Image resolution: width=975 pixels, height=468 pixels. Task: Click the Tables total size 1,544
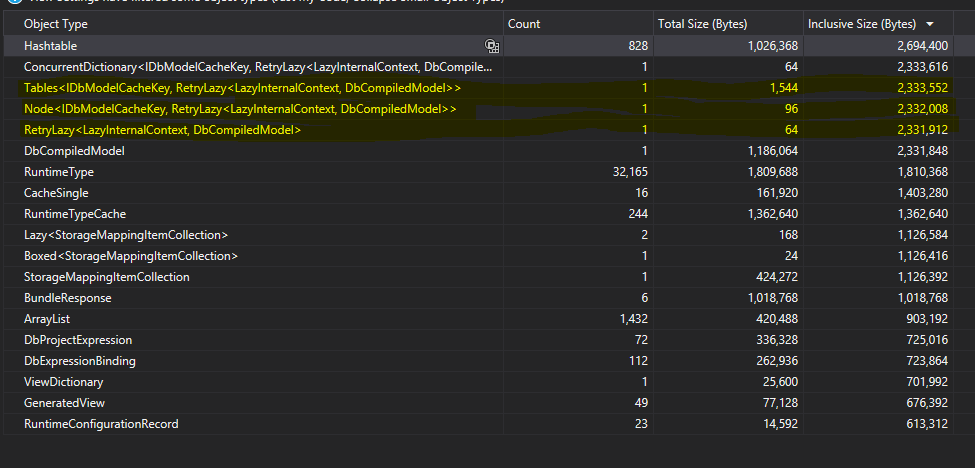[x=784, y=88]
